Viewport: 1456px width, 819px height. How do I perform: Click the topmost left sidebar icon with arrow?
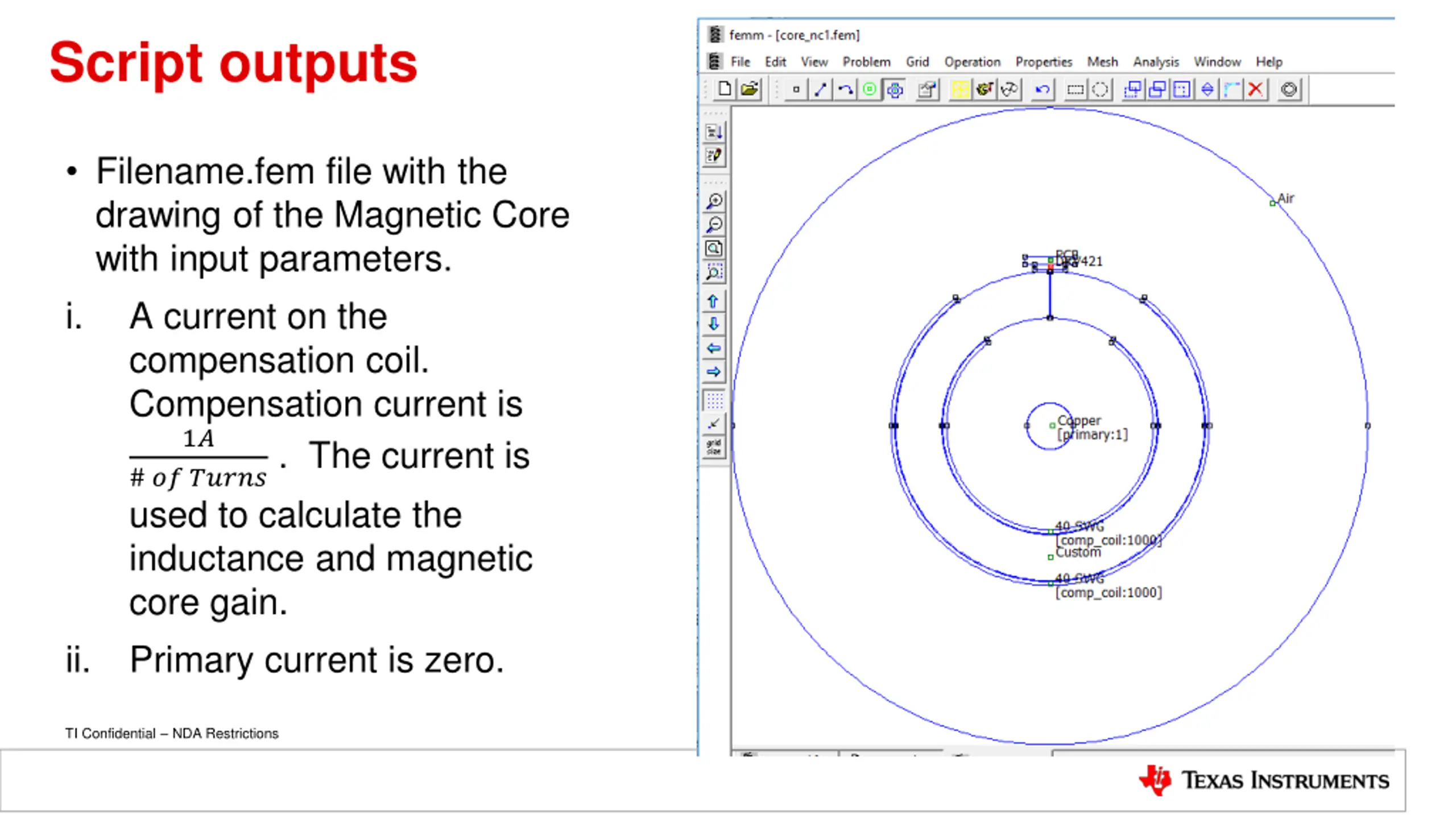[714, 132]
